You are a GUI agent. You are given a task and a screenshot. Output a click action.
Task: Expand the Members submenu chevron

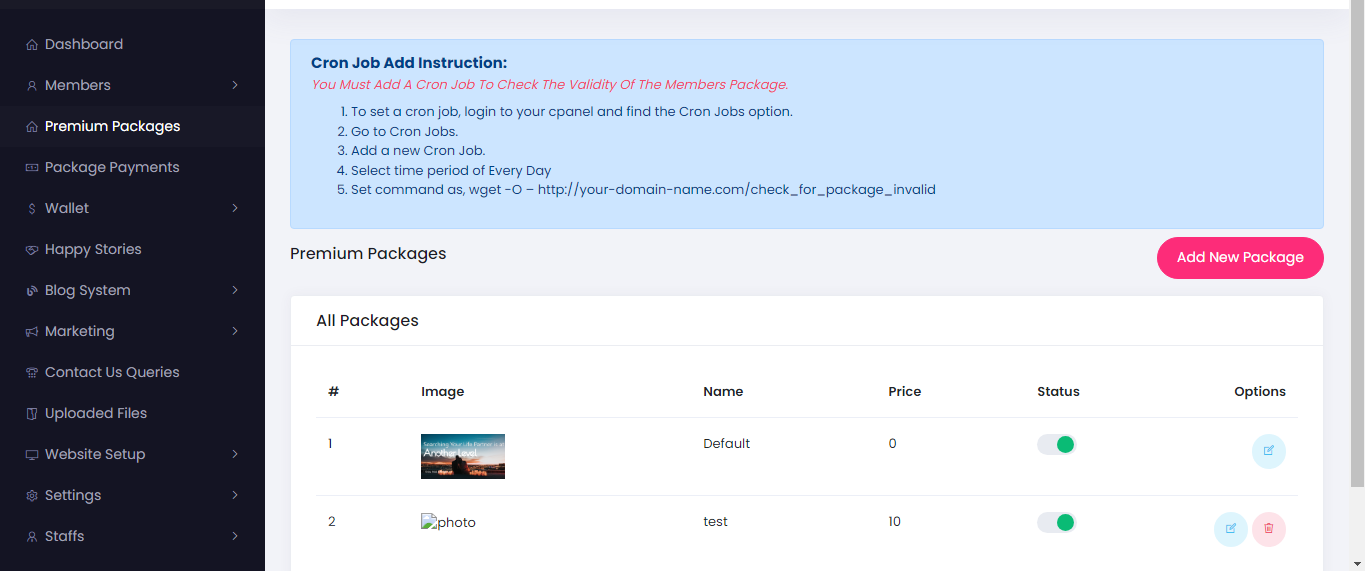tap(235, 86)
